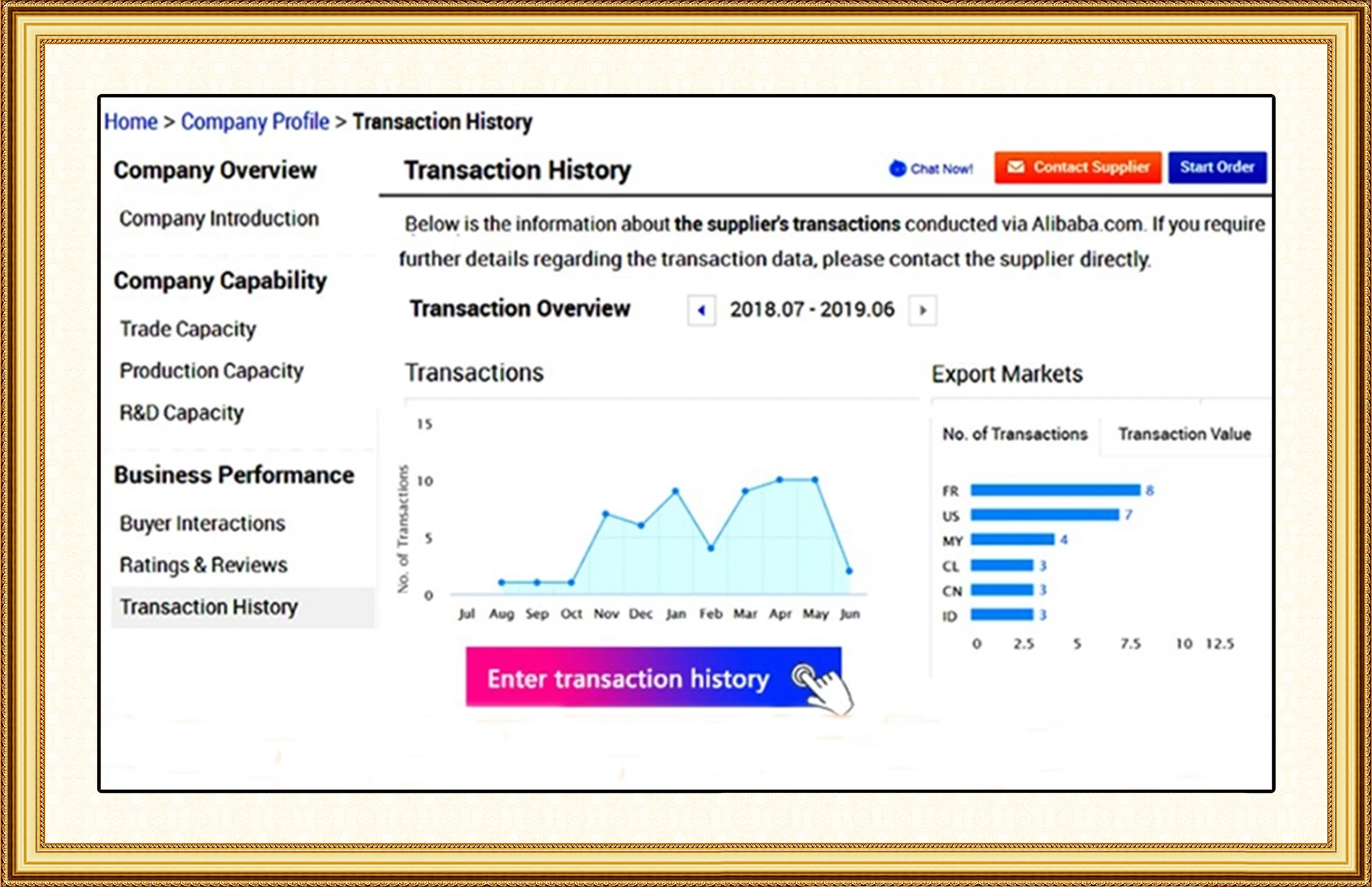Select No. of Transactions tab
Image resolution: width=1372 pixels, height=887 pixels.
pos(1014,434)
